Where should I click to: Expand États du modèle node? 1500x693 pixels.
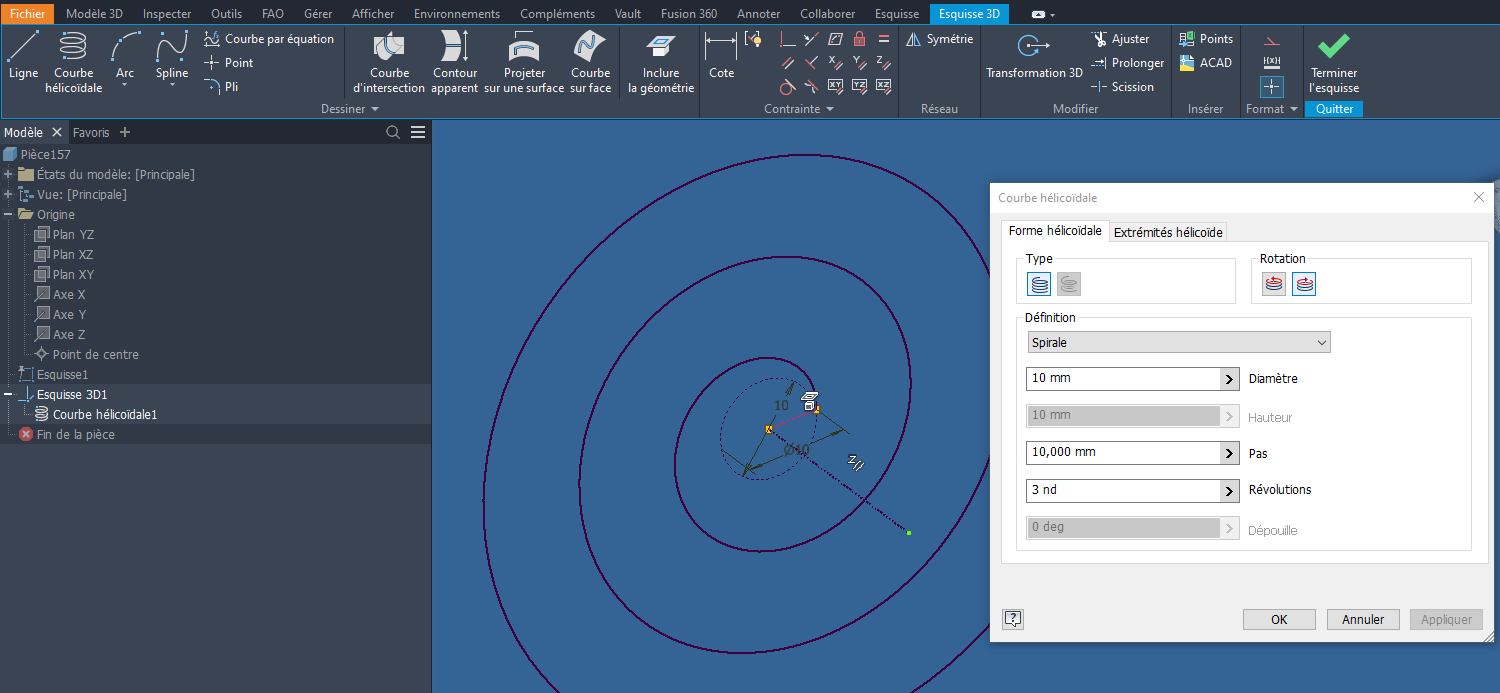pyautogui.click(x=8, y=174)
